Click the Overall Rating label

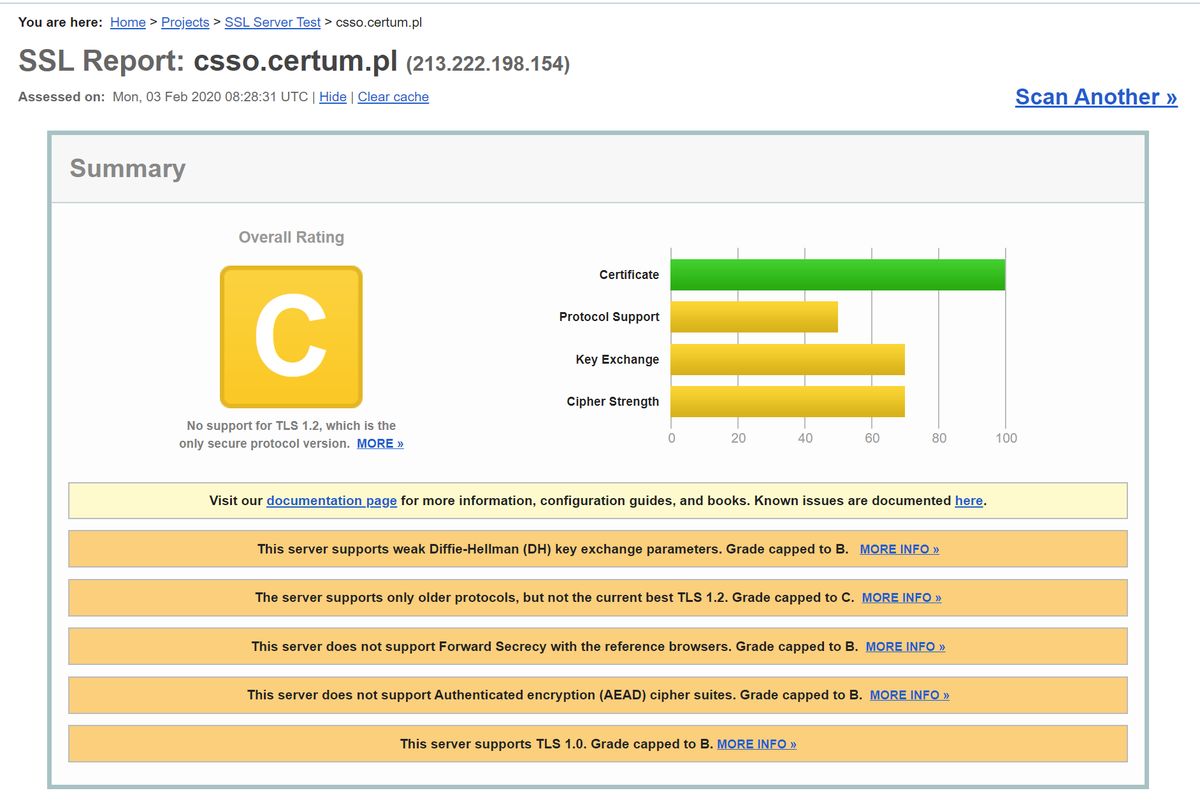[x=291, y=237]
